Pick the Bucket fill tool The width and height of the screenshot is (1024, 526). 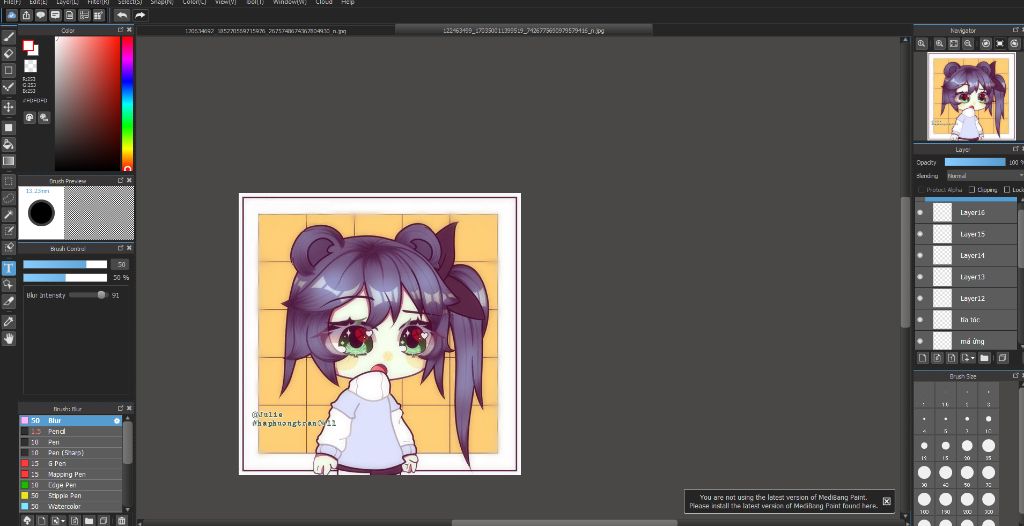pos(9,144)
